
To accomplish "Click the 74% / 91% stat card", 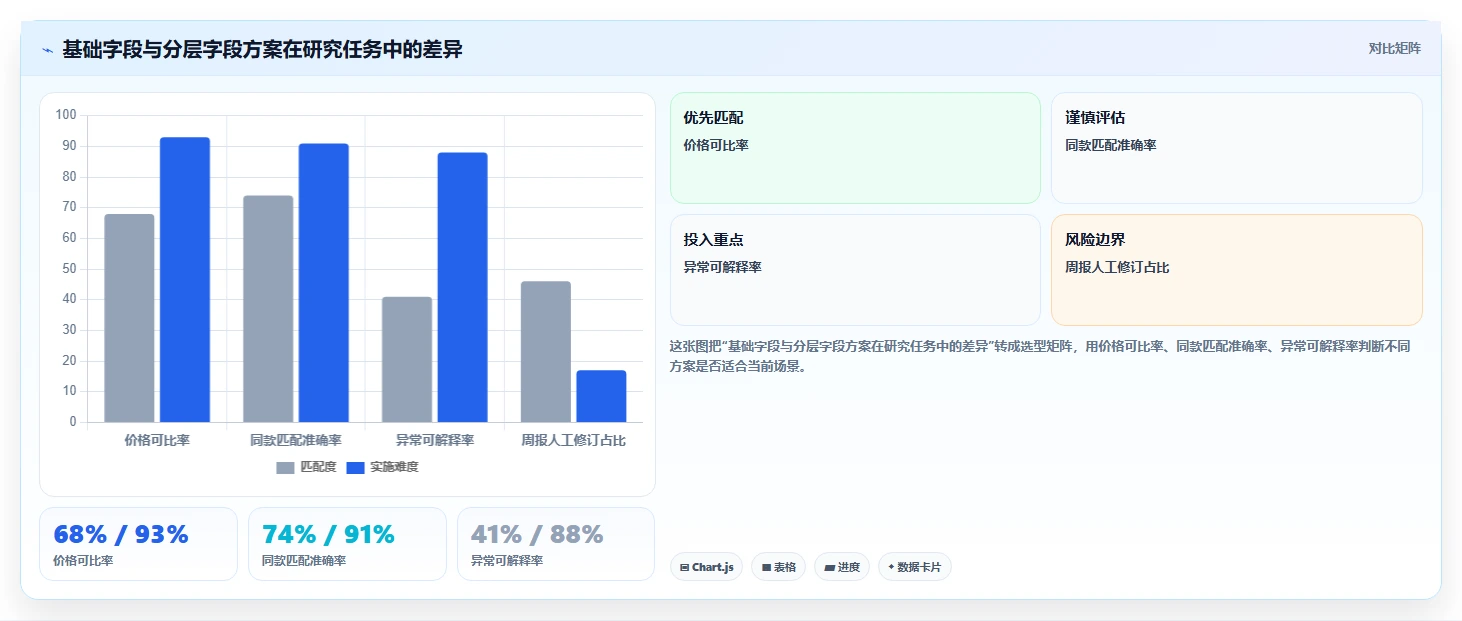I will pyautogui.click(x=347, y=544).
